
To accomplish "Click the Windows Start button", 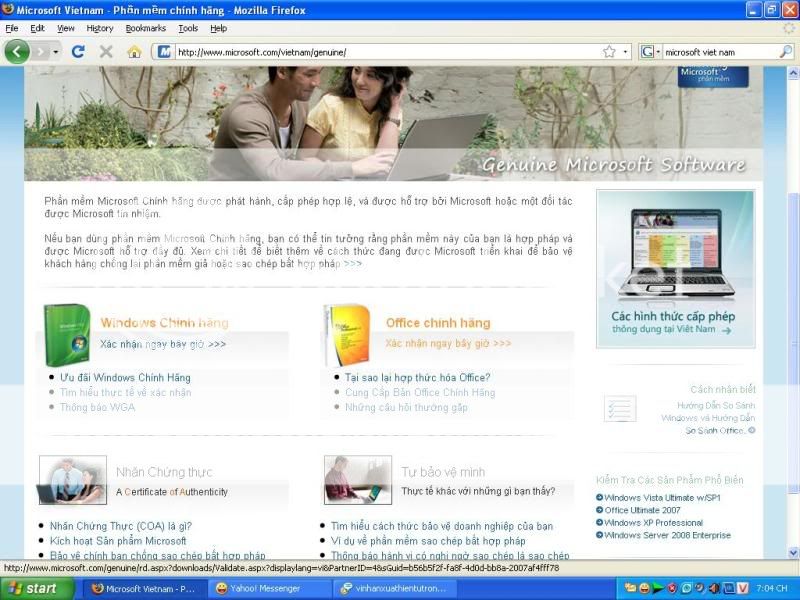I will click(37, 589).
